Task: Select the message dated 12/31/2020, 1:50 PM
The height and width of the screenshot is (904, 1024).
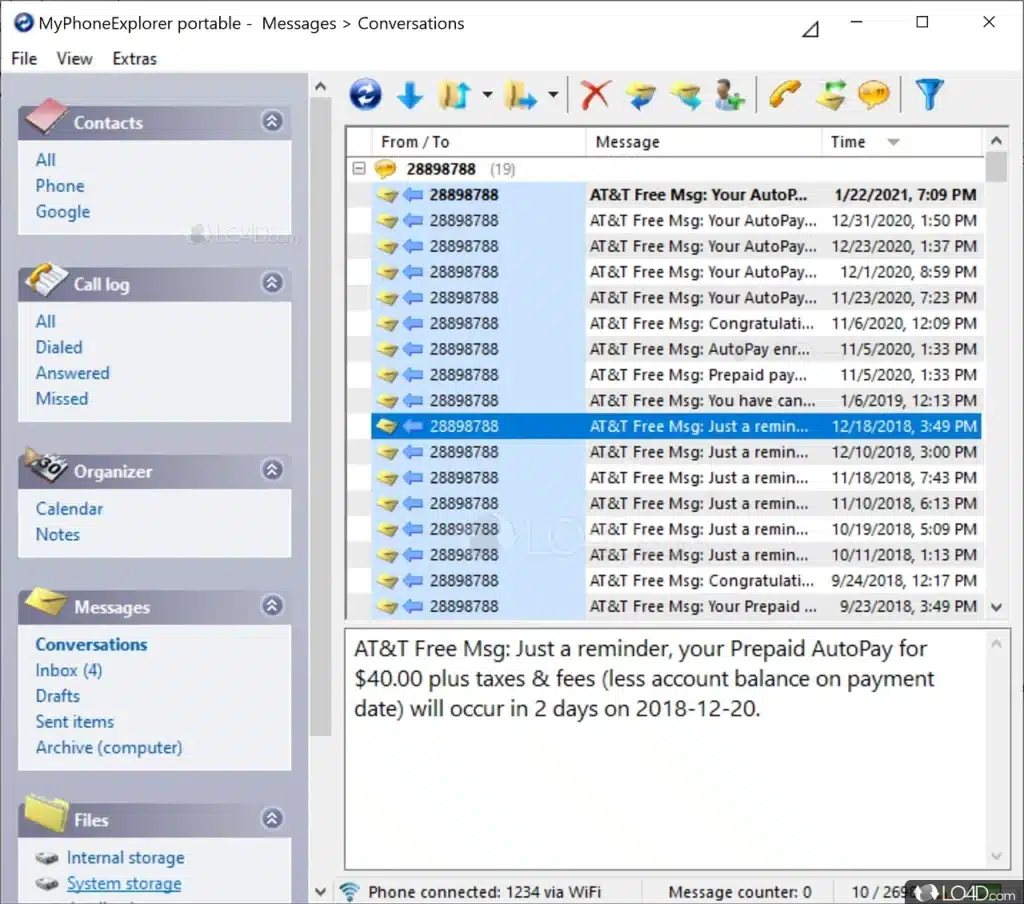Action: (x=675, y=221)
